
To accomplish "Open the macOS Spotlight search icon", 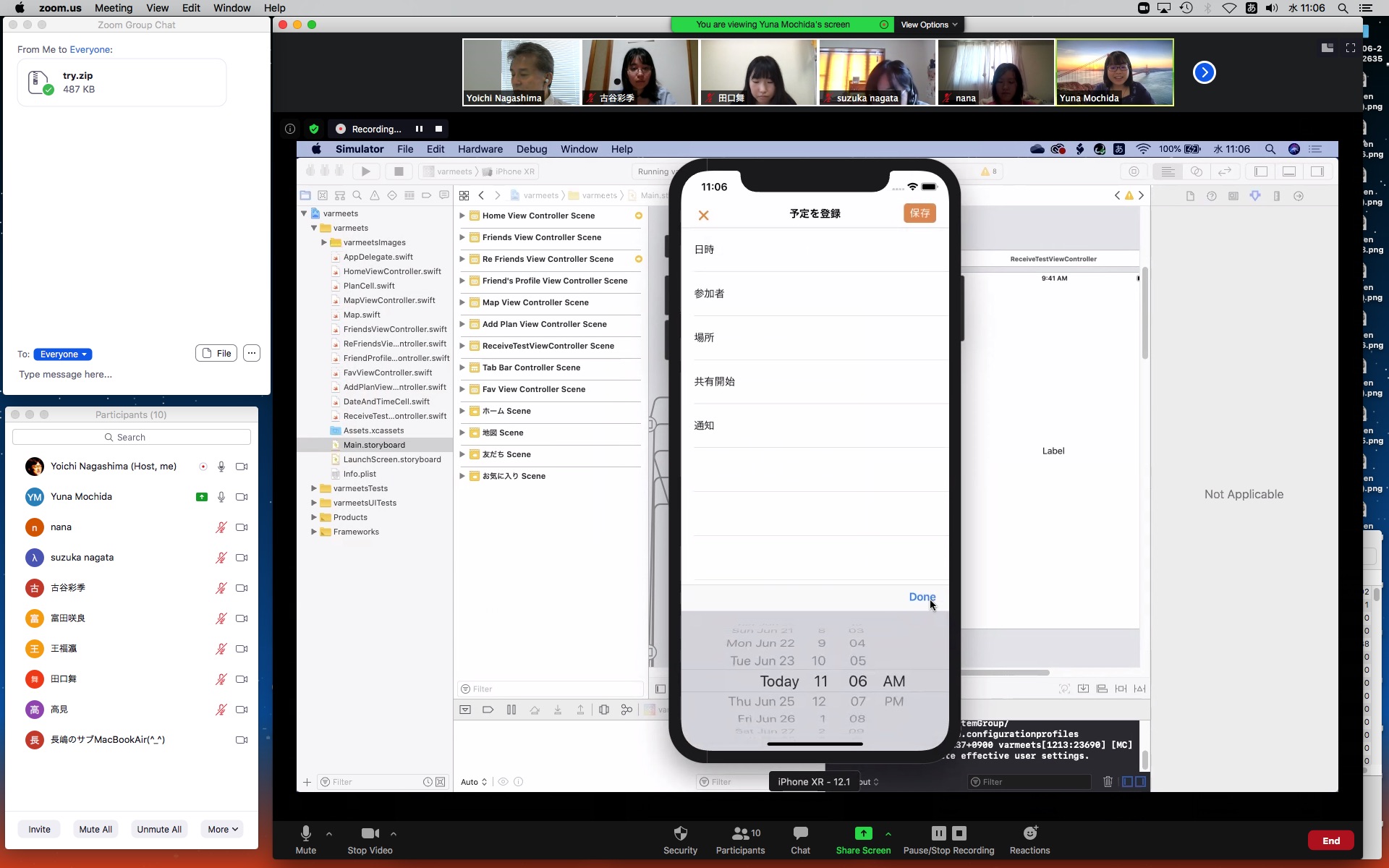I will pyautogui.click(x=1343, y=8).
